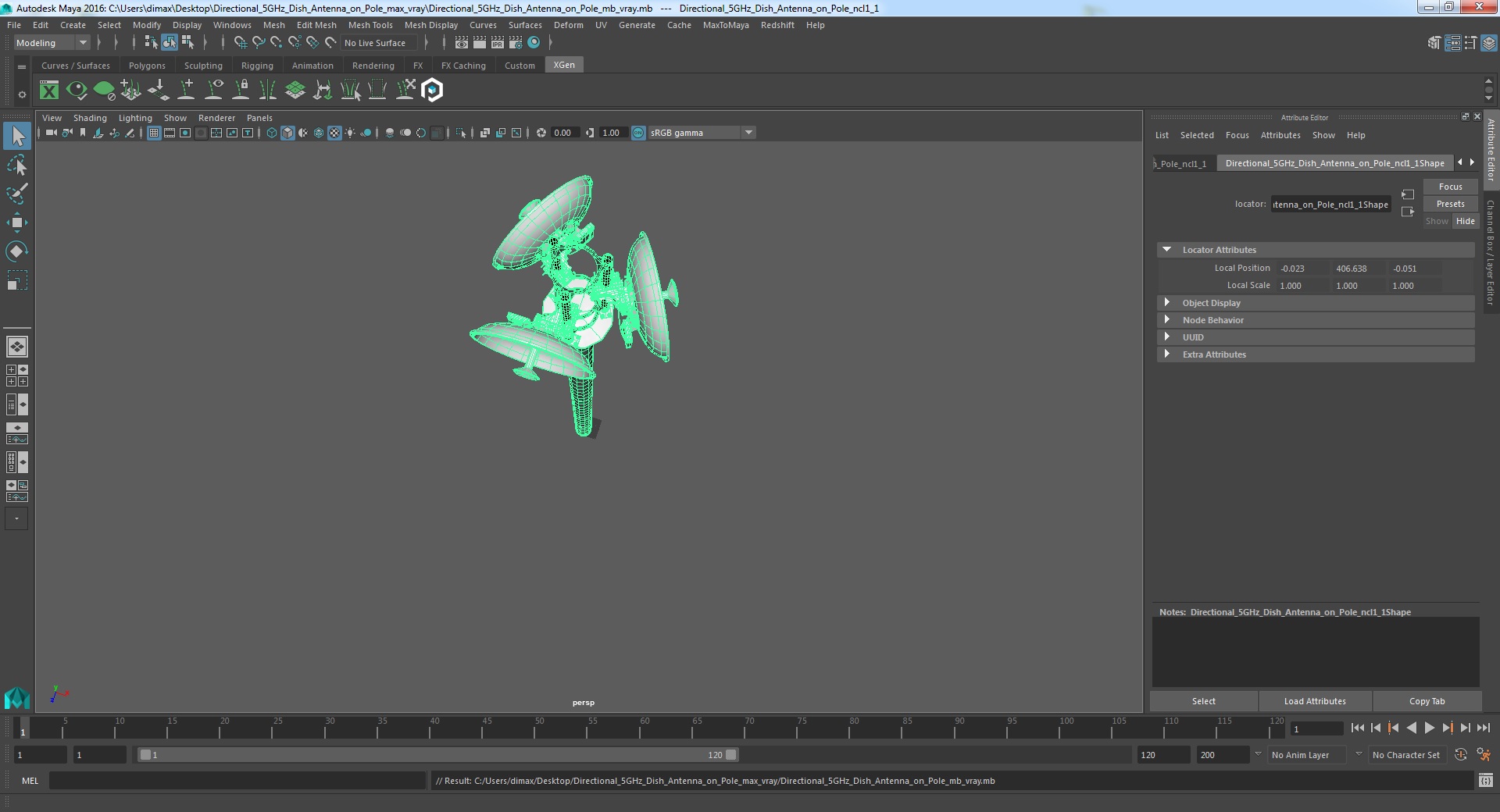Collapse Locator Attributes section
This screenshot has width=1500, height=812.
[x=1167, y=250]
